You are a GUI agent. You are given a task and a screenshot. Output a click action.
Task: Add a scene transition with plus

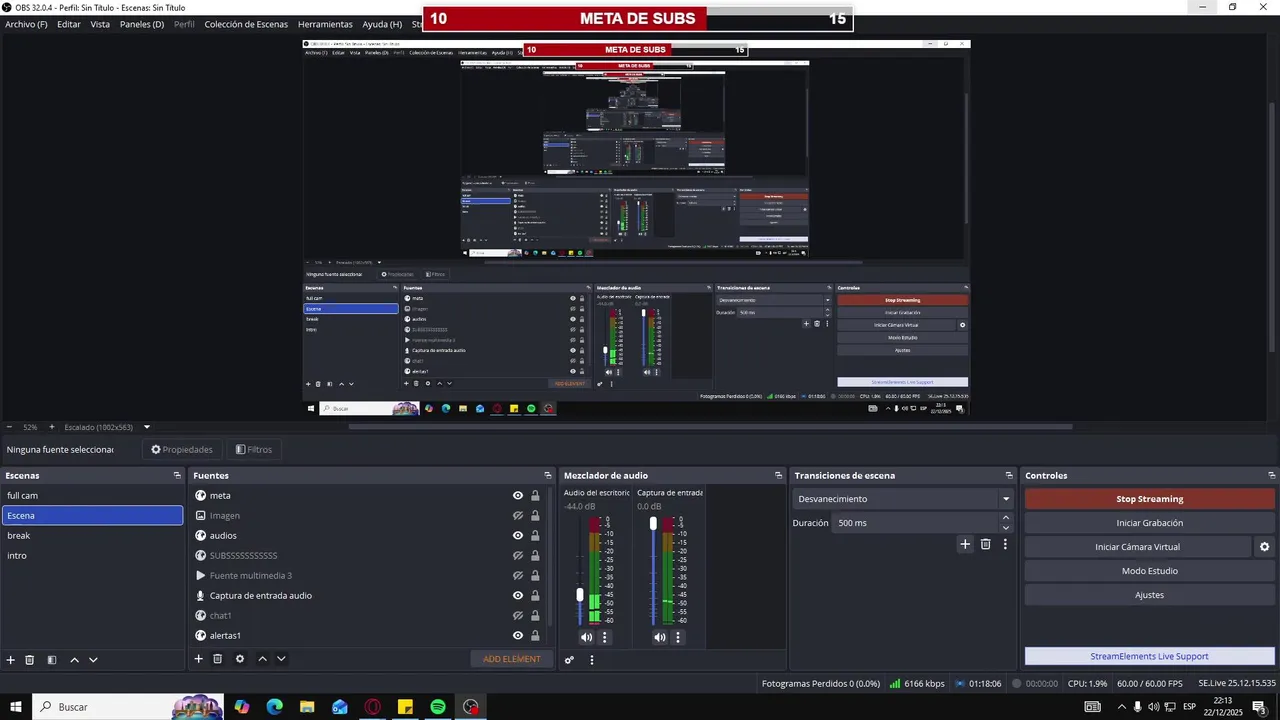click(x=965, y=544)
